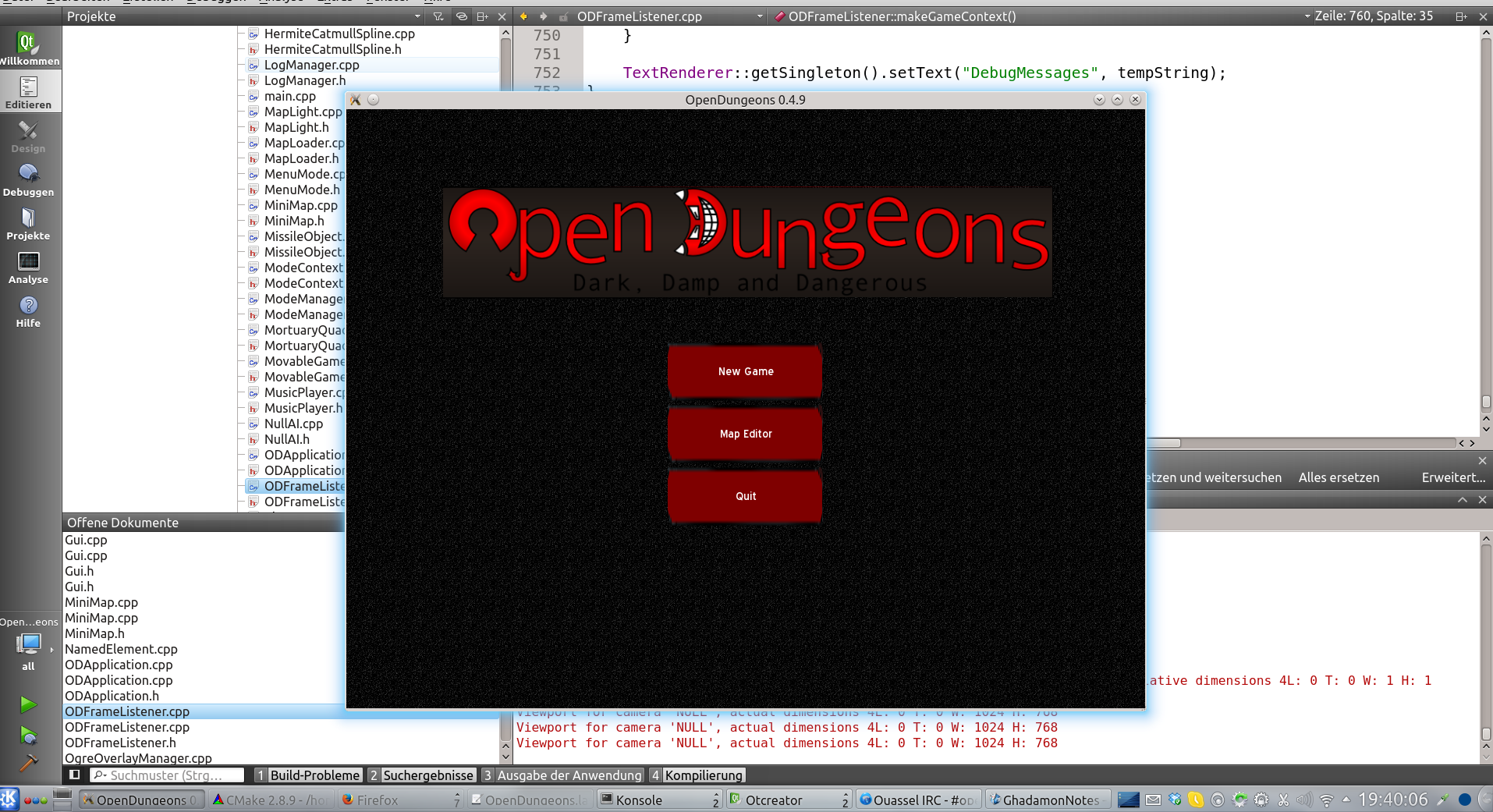
Task: Close the find and replace bar
Action: [x=1482, y=460]
